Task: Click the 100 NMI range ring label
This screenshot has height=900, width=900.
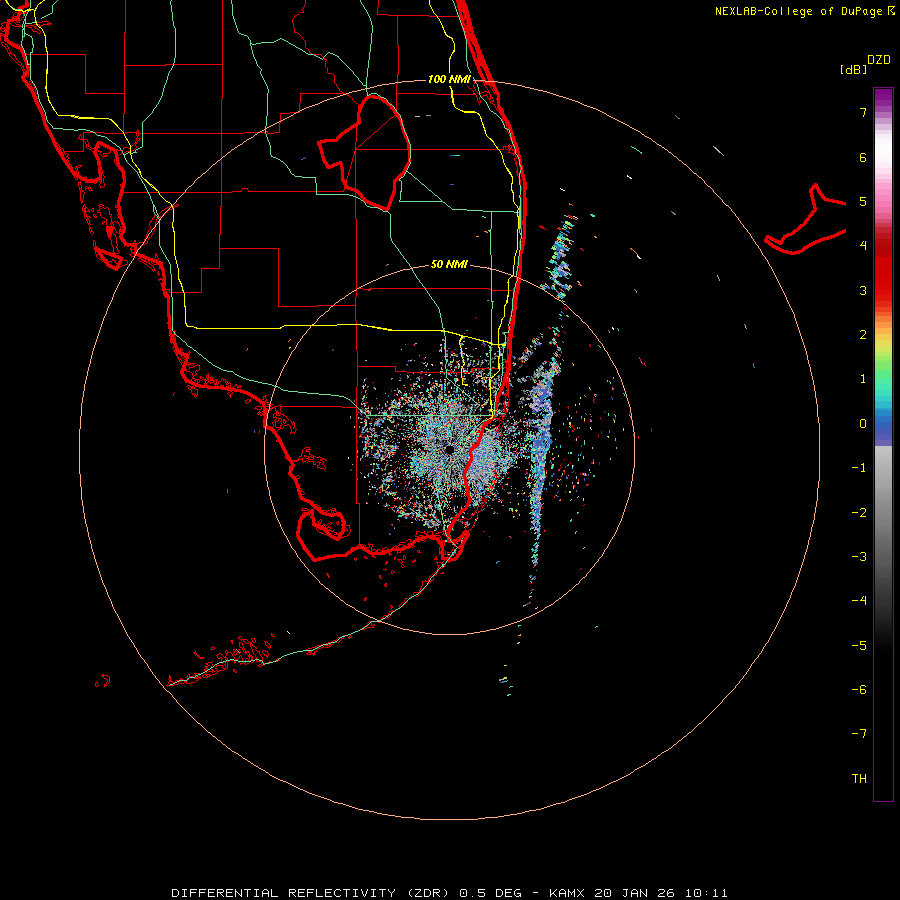Action: [x=449, y=79]
